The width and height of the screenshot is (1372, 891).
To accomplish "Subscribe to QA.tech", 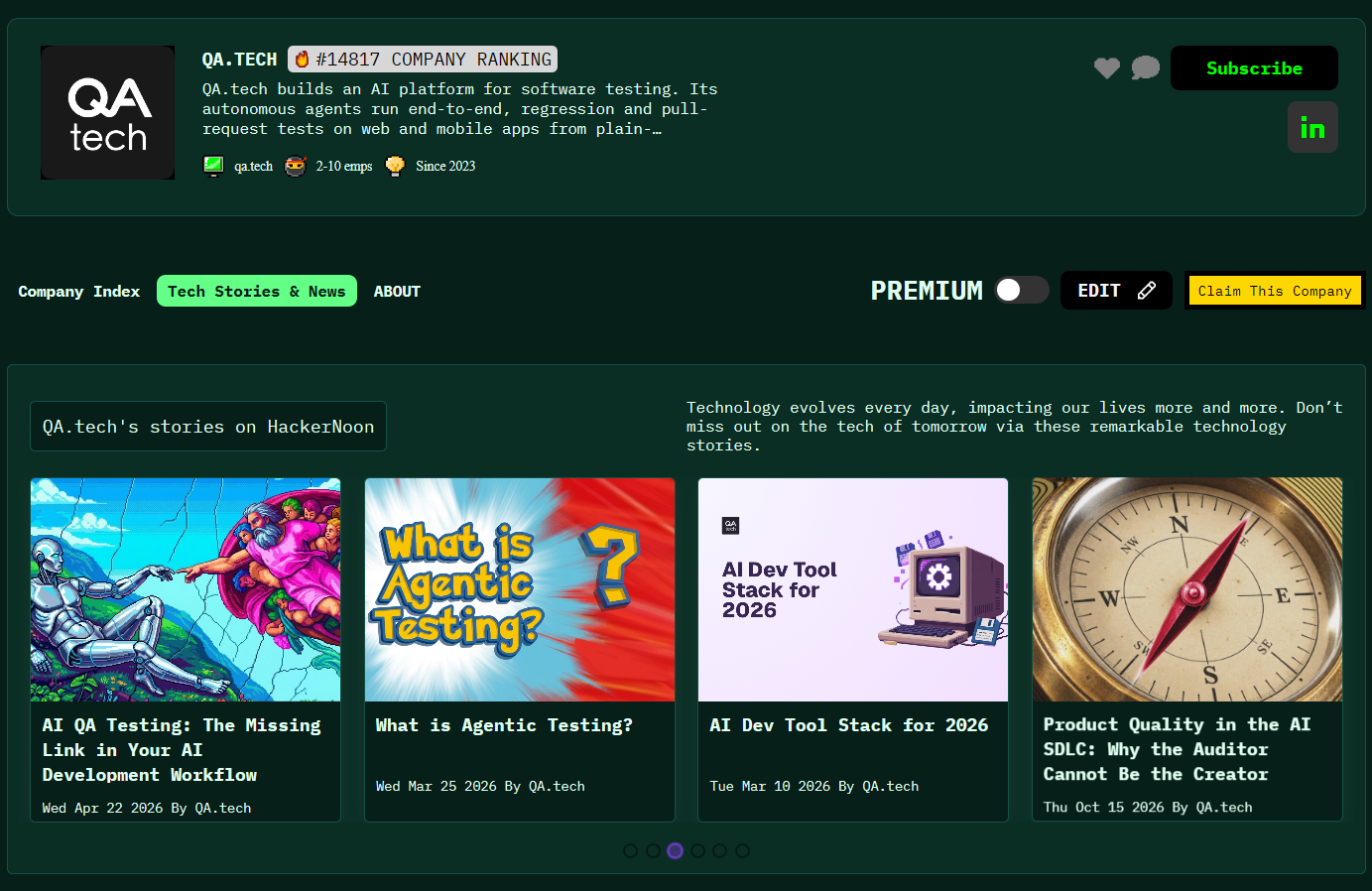I will click(1254, 68).
